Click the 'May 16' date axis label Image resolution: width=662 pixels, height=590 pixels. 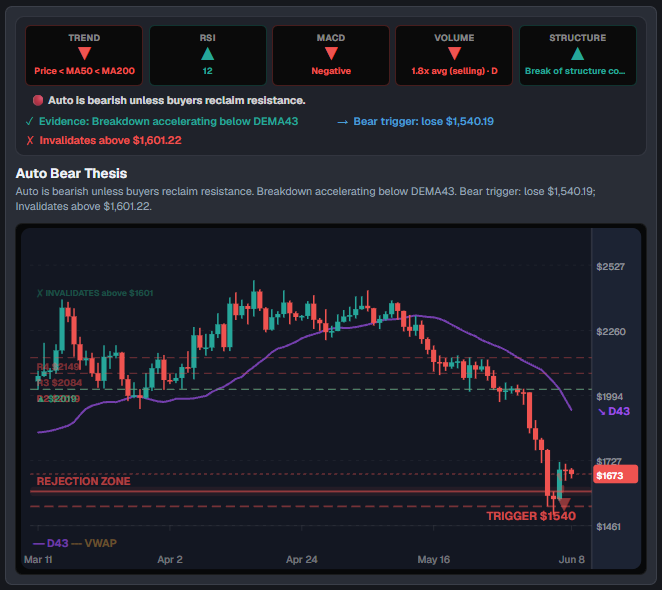pos(434,560)
